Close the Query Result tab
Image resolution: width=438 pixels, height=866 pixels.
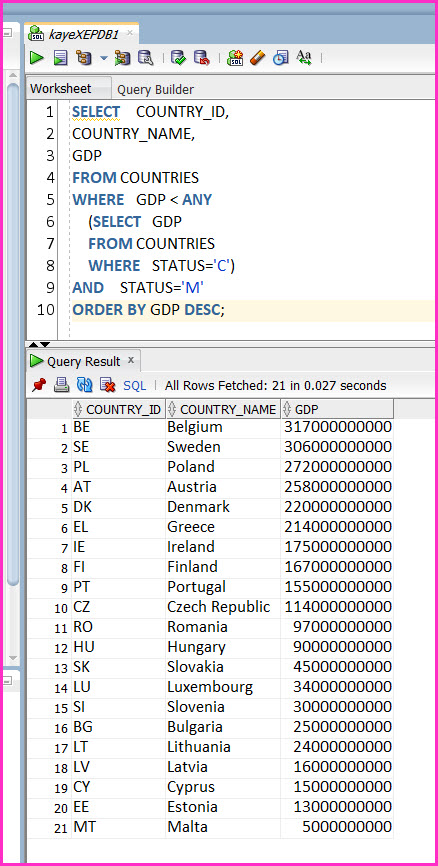click(x=131, y=360)
